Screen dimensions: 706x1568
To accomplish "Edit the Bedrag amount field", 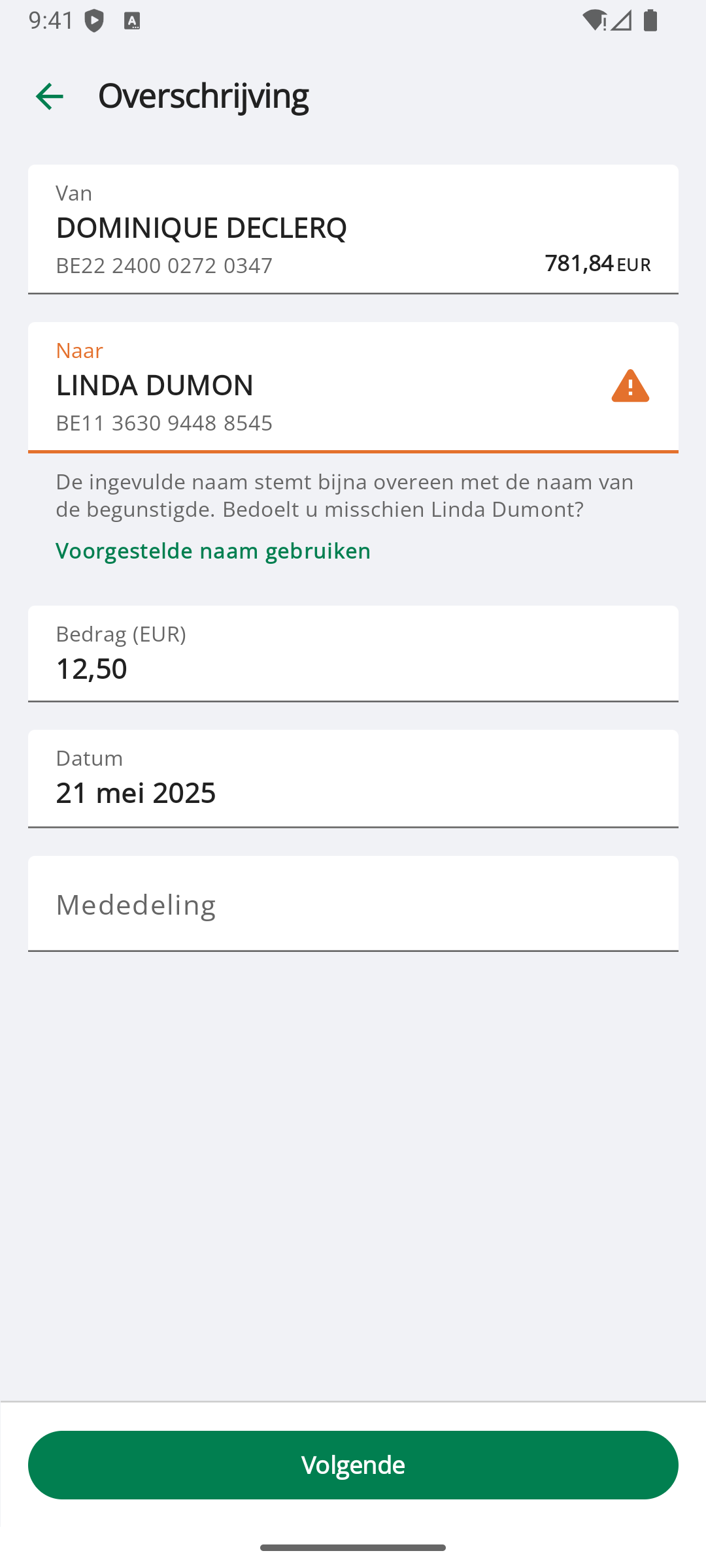I will click(x=353, y=653).
